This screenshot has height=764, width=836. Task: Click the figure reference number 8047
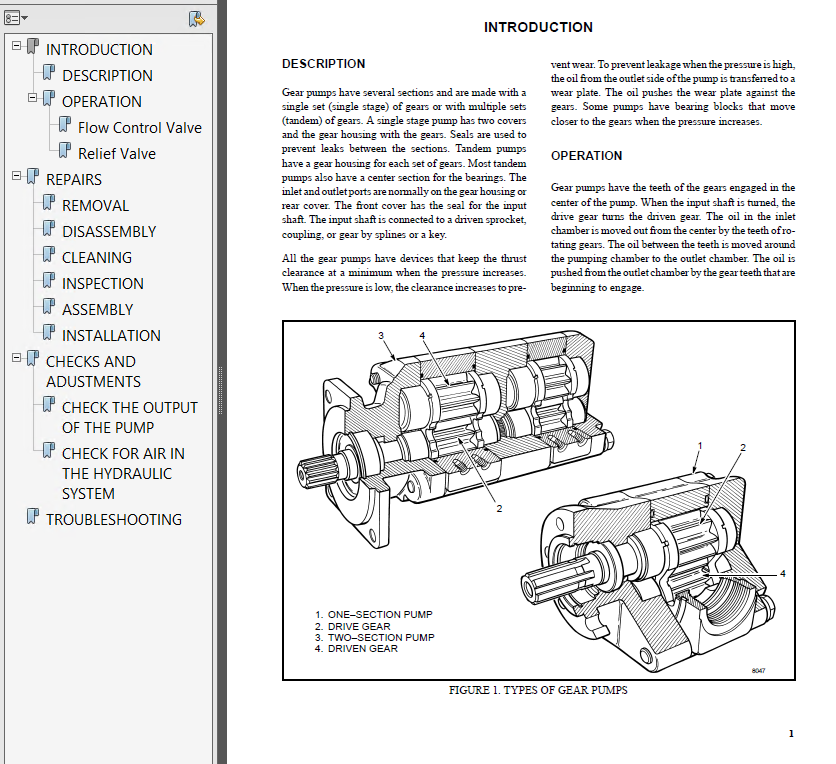pyautogui.click(x=758, y=671)
